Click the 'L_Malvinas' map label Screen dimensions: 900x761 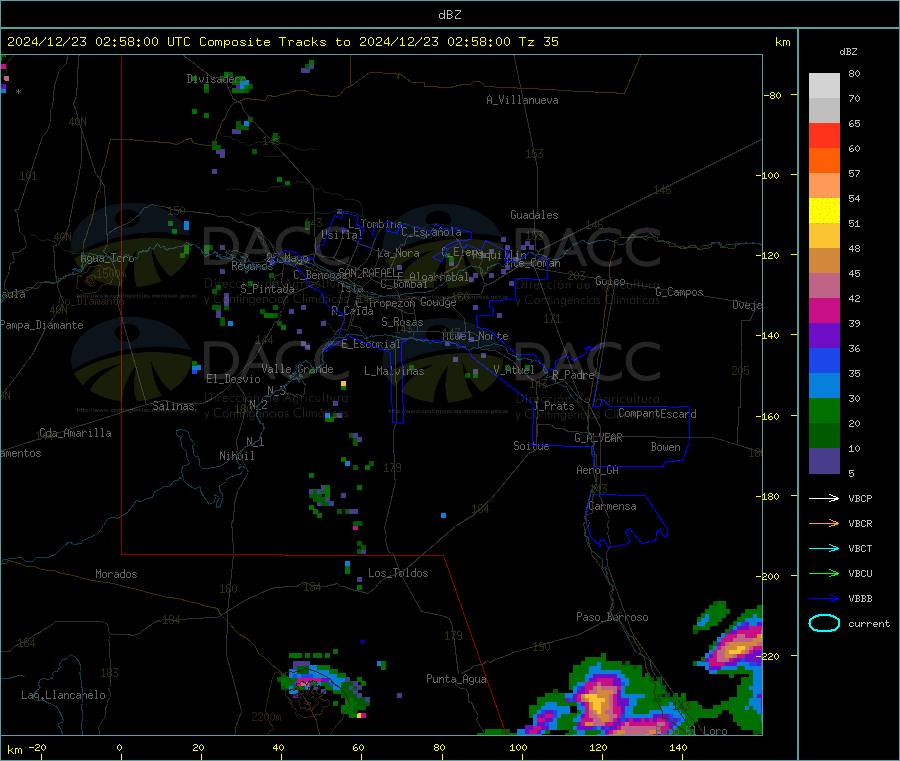(394, 371)
